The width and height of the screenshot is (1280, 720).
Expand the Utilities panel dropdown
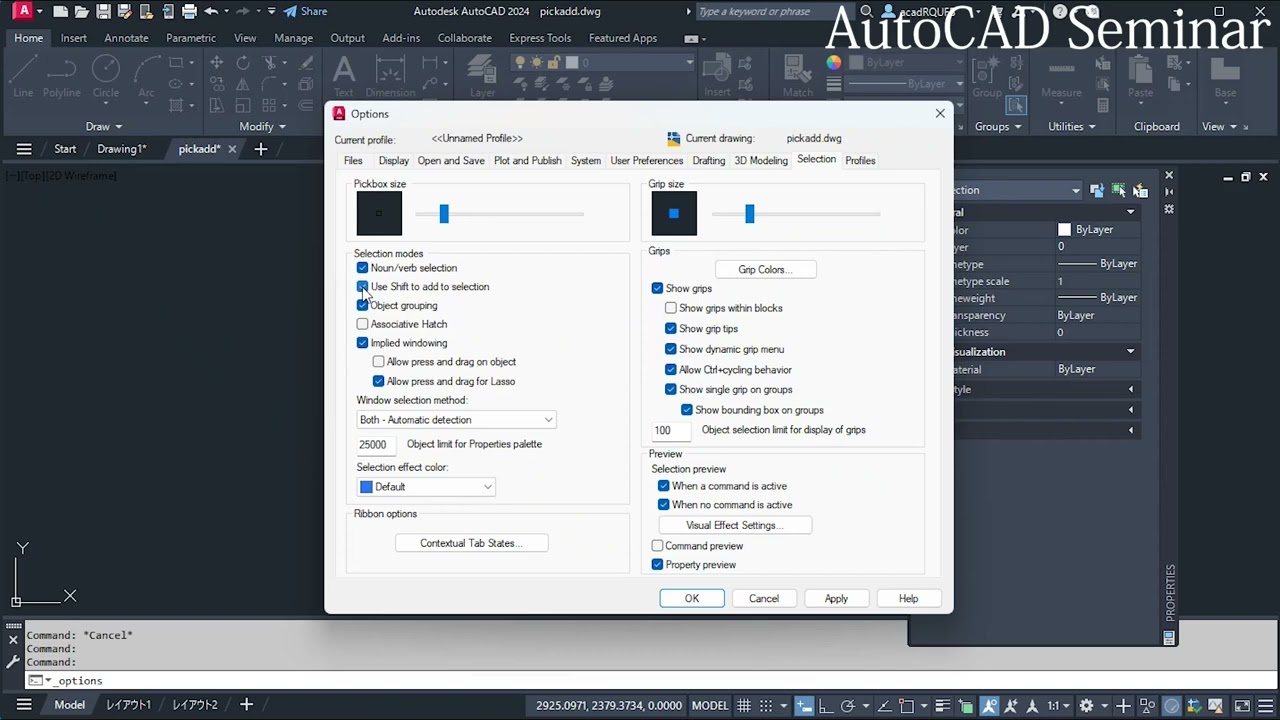1071,127
